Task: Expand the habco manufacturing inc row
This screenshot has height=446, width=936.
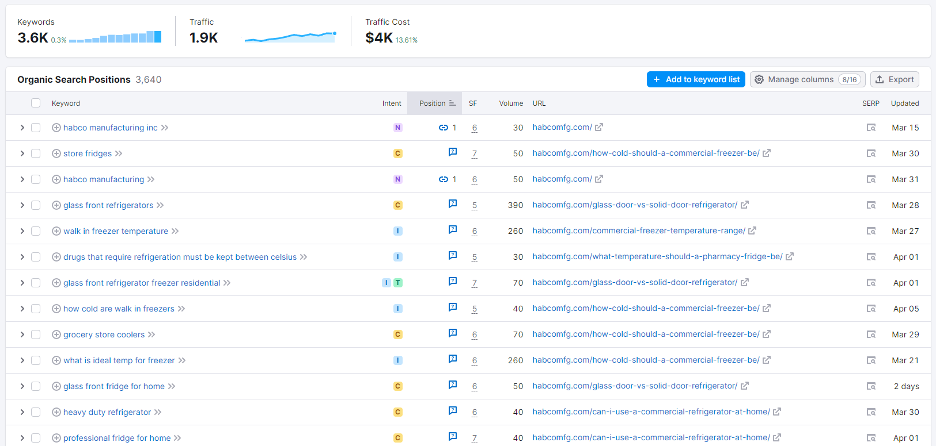Action: tap(22, 127)
